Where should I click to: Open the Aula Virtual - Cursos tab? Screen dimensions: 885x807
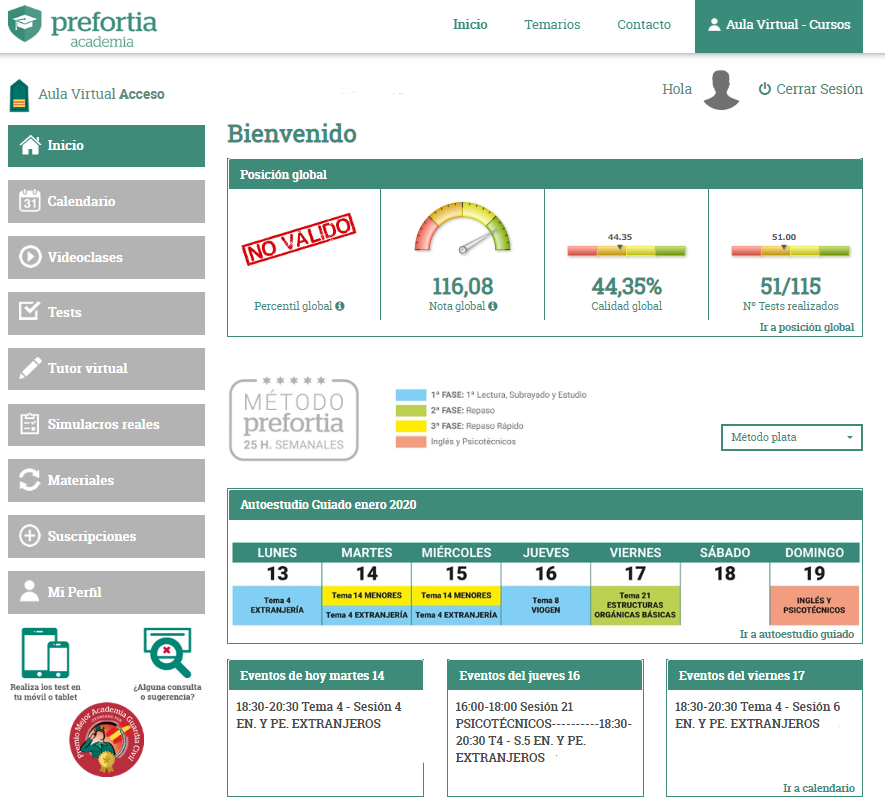(x=779, y=27)
